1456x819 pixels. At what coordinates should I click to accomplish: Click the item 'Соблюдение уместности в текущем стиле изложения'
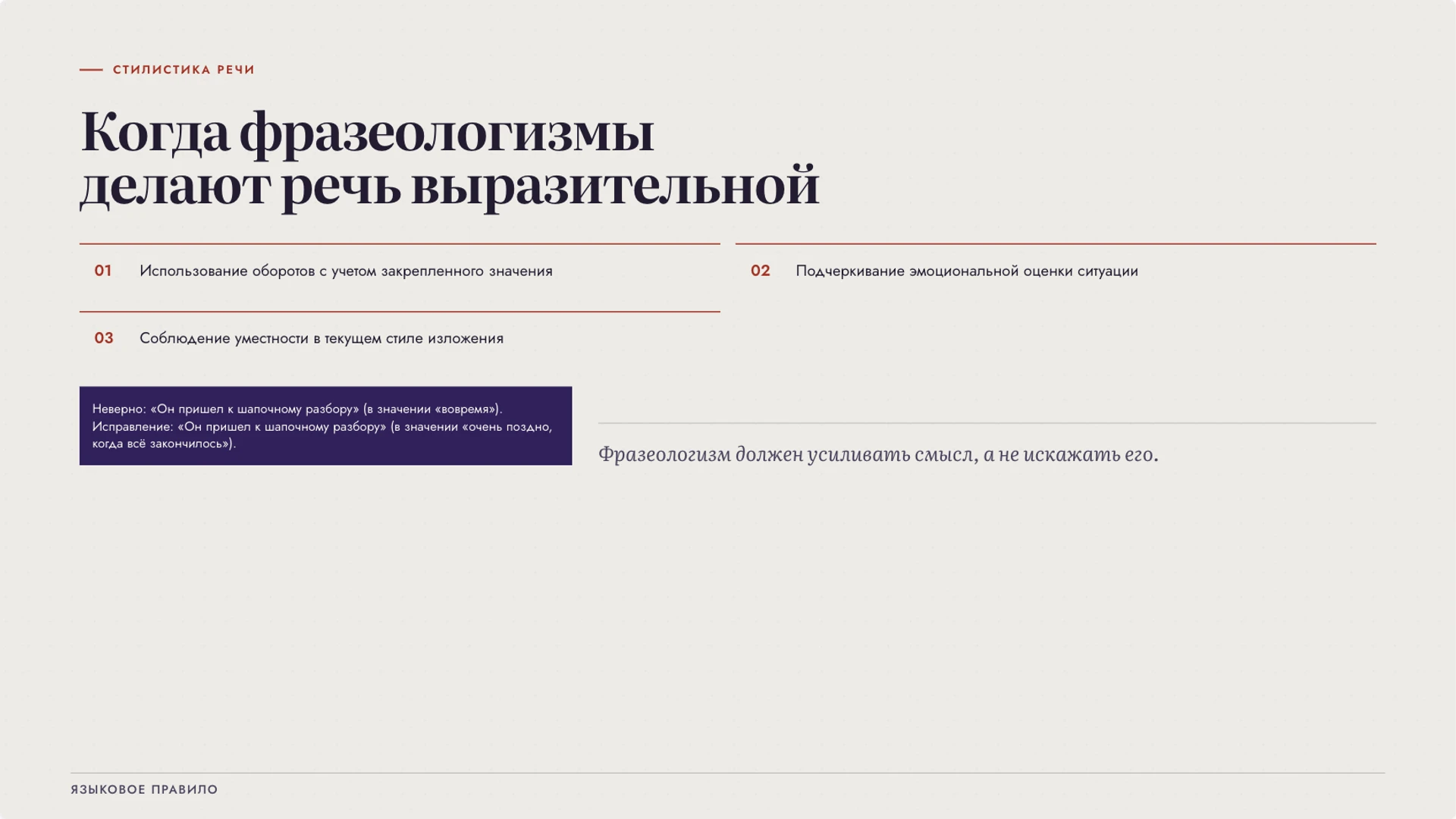pyautogui.click(x=322, y=339)
